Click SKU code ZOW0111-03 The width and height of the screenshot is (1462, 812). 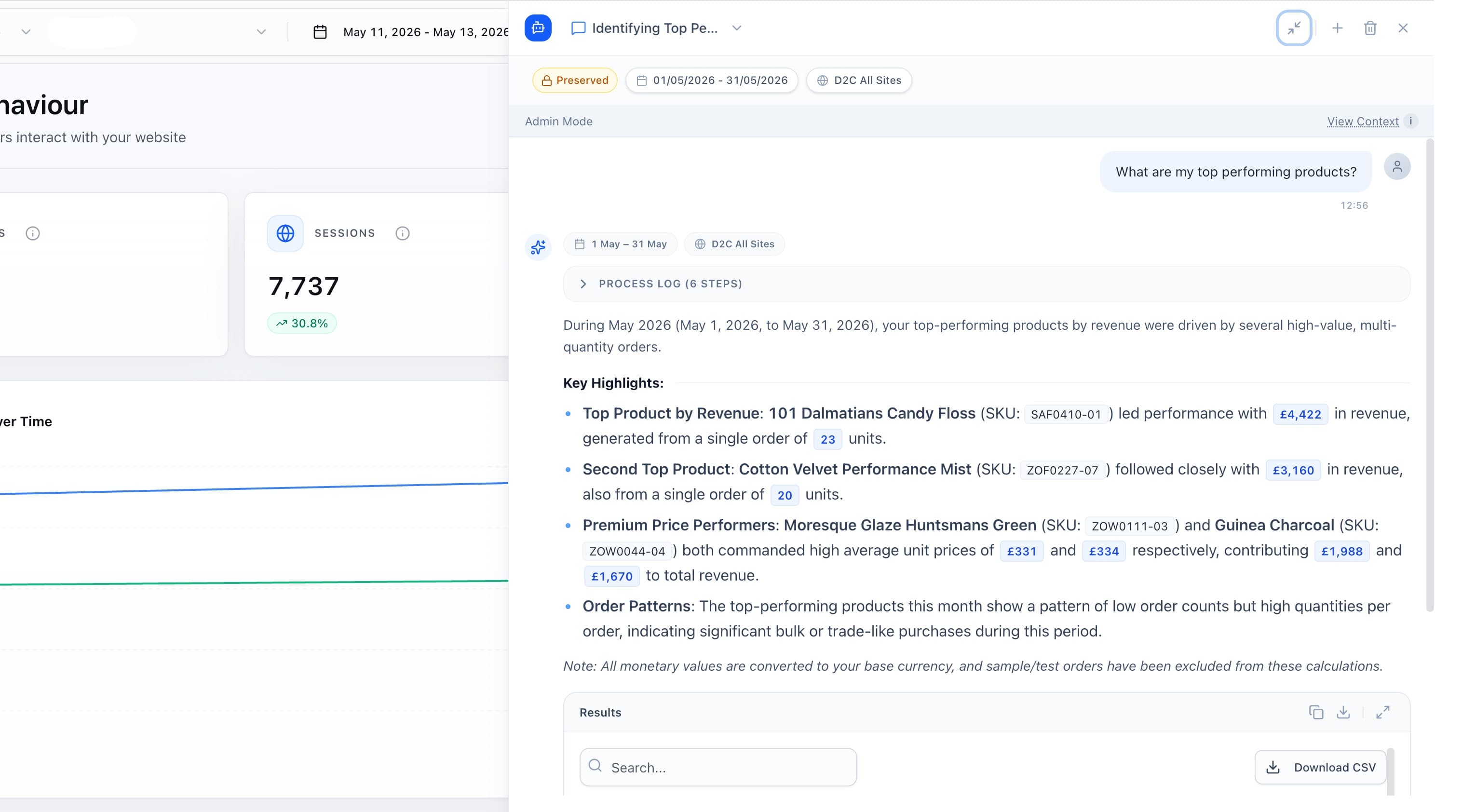click(1129, 526)
